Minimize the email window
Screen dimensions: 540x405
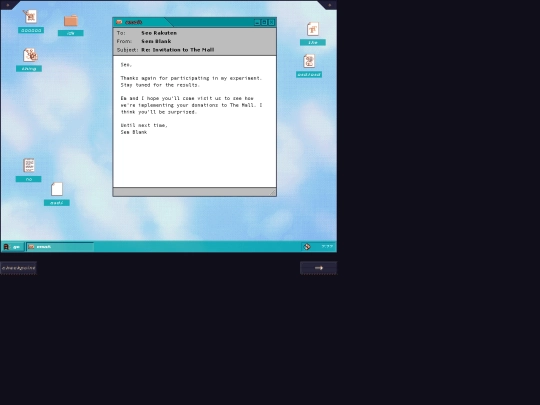257,22
